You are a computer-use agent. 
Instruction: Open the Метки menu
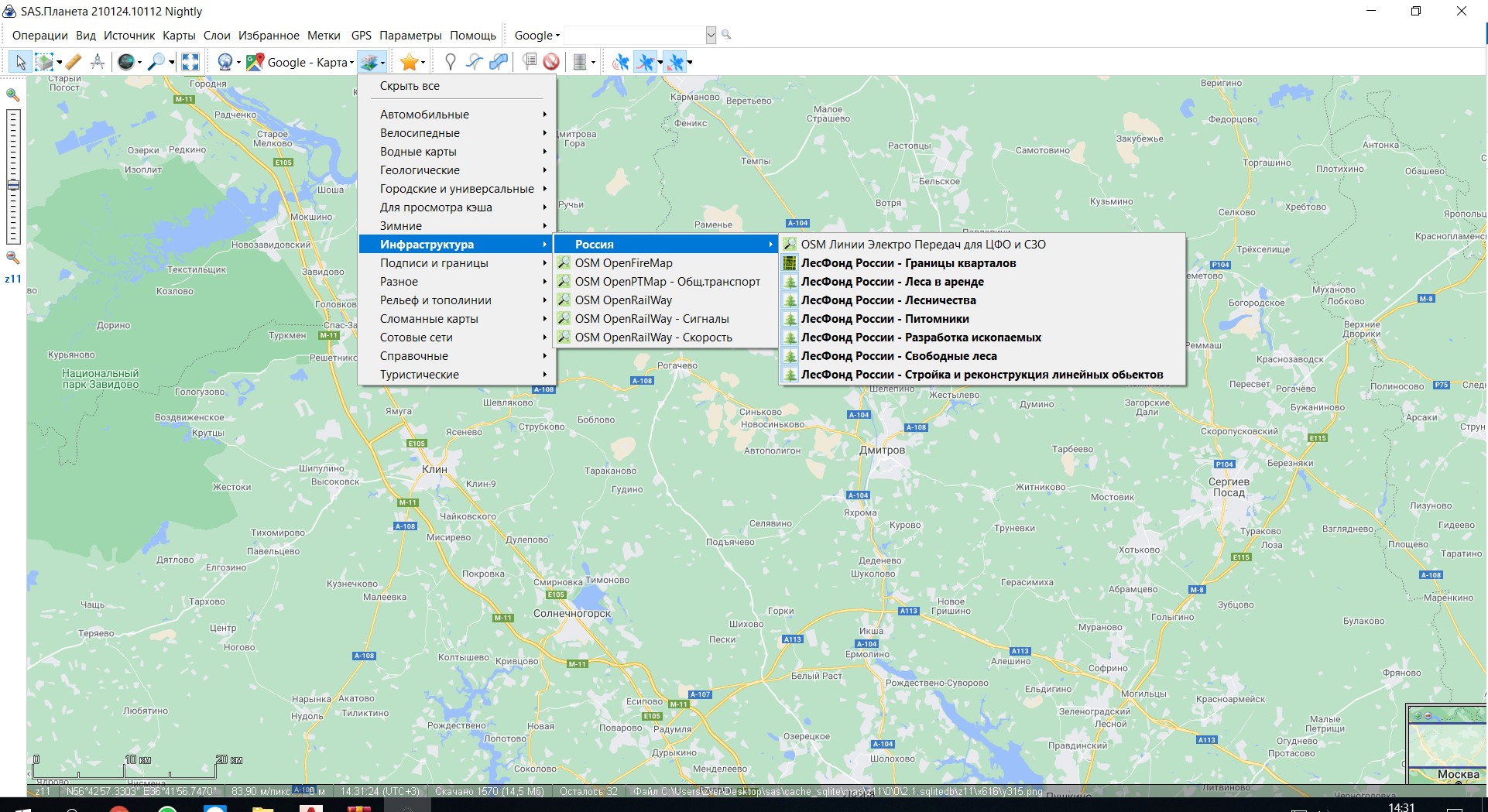click(x=324, y=36)
